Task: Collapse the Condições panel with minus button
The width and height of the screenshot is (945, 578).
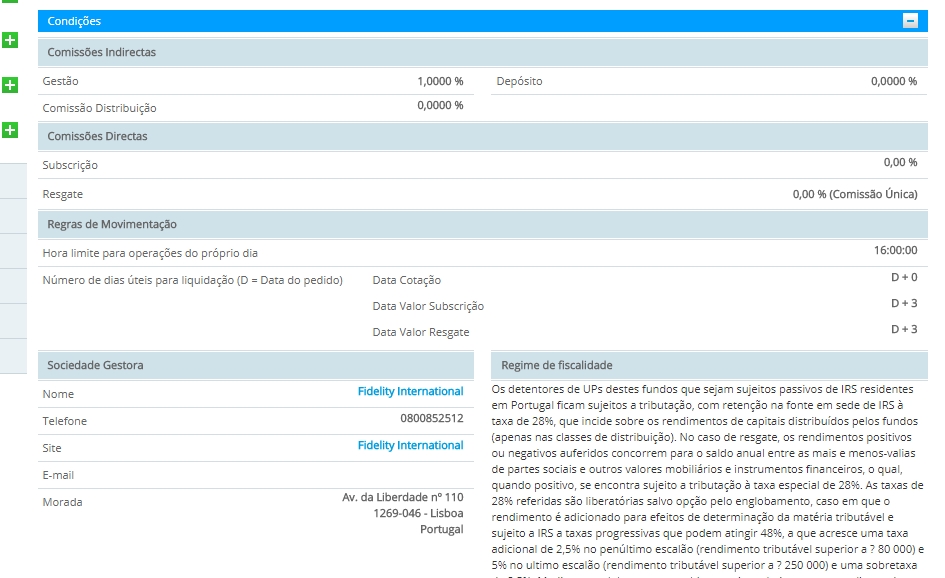Action: 910,21
